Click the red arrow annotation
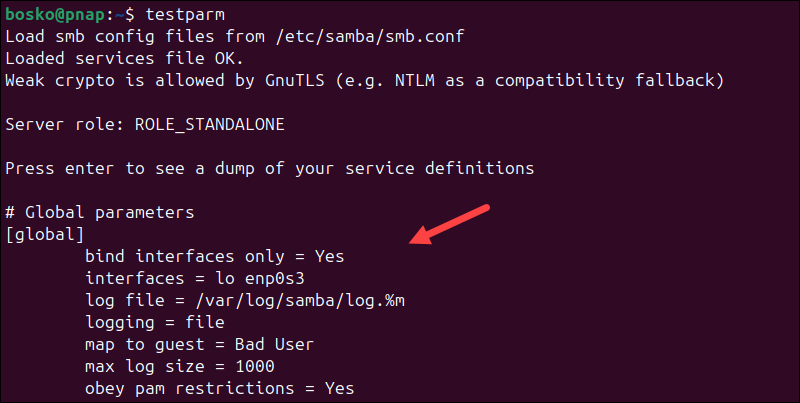Screen dimensions: 800x403 click(452, 224)
